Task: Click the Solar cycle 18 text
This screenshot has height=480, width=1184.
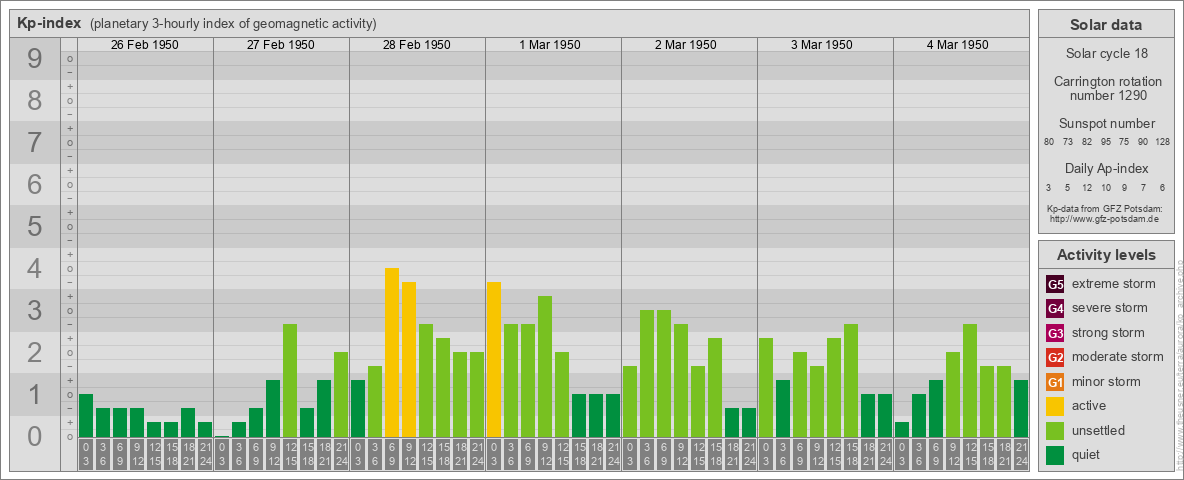Action: (1106, 54)
